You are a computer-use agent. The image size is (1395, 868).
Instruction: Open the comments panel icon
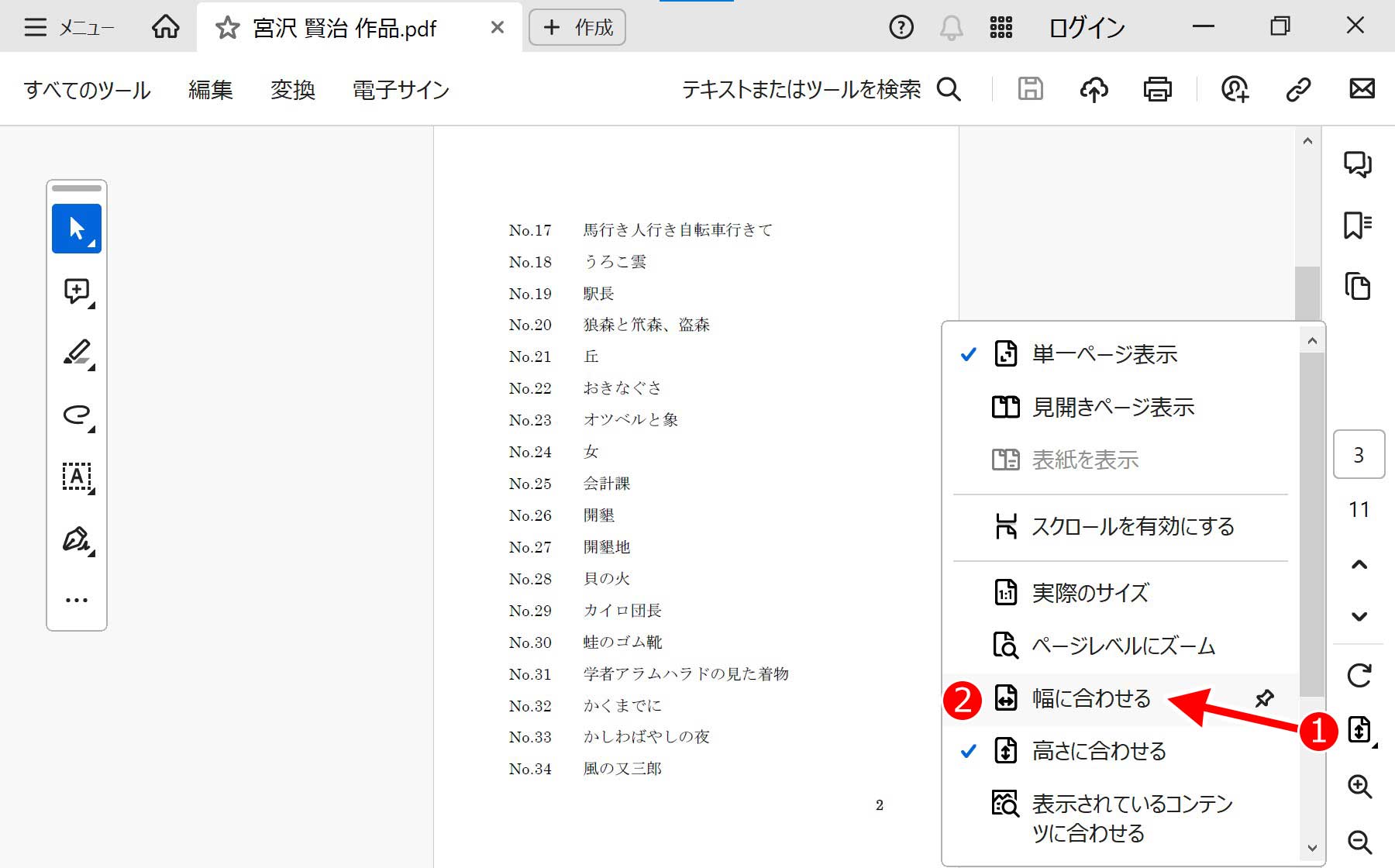(1358, 164)
